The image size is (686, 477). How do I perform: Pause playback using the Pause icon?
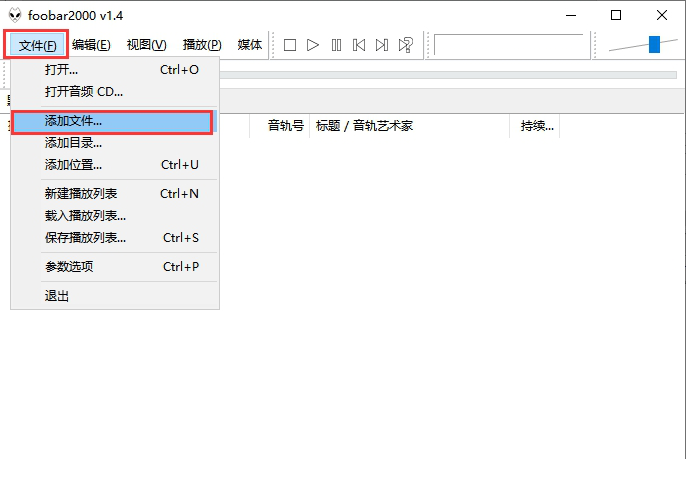(x=336, y=45)
